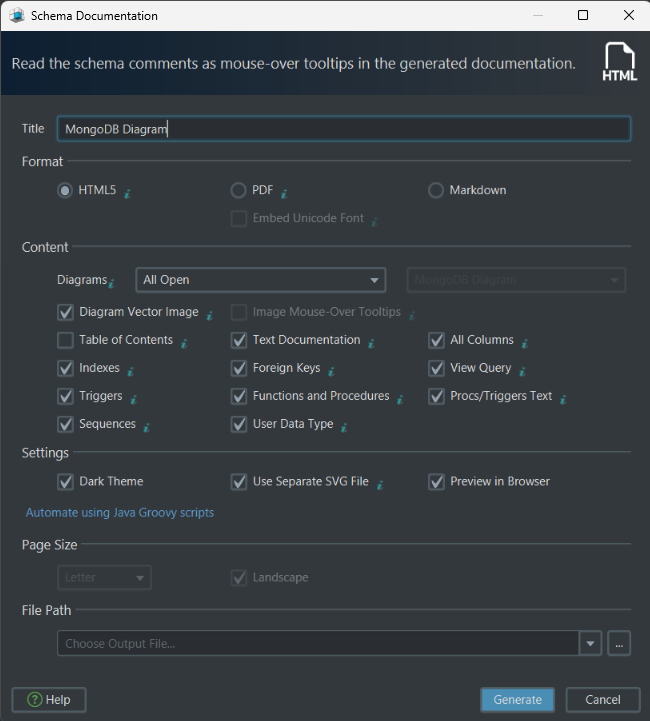Image resolution: width=650 pixels, height=721 pixels.
Task: Toggle Use Separate SVG File checkbox
Action: (239, 482)
